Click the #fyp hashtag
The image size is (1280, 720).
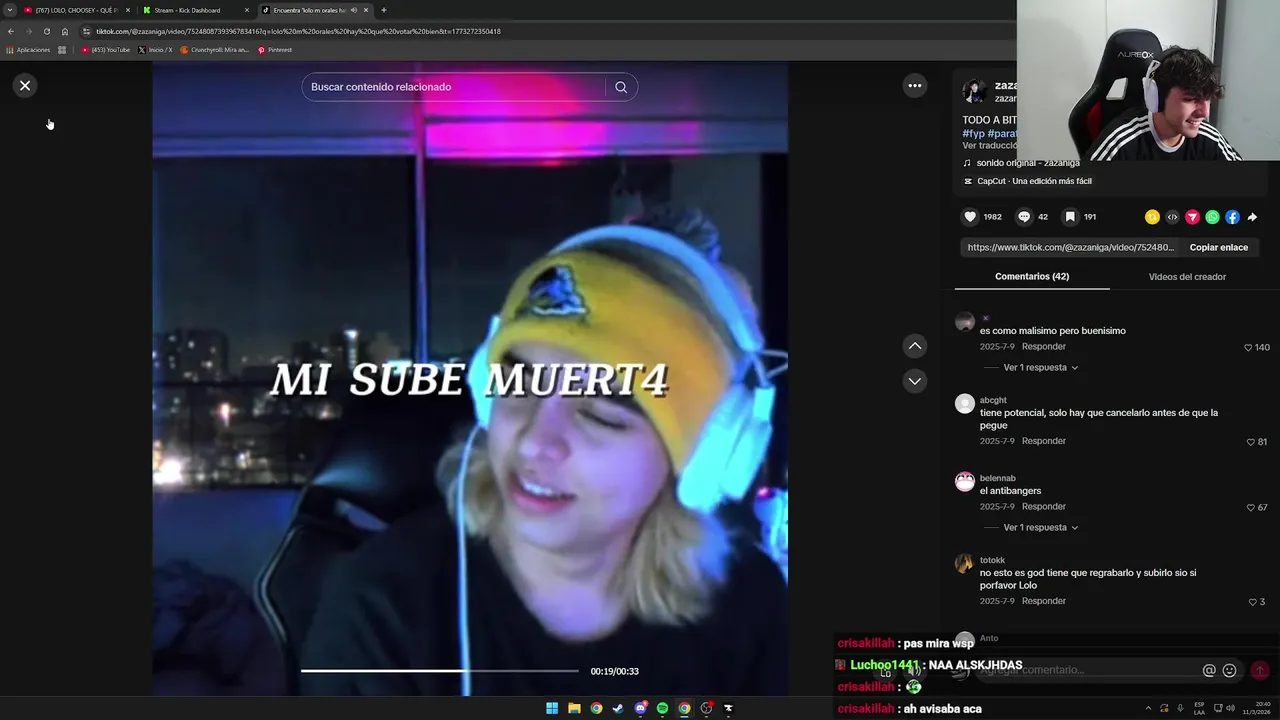tap(973, 133)
